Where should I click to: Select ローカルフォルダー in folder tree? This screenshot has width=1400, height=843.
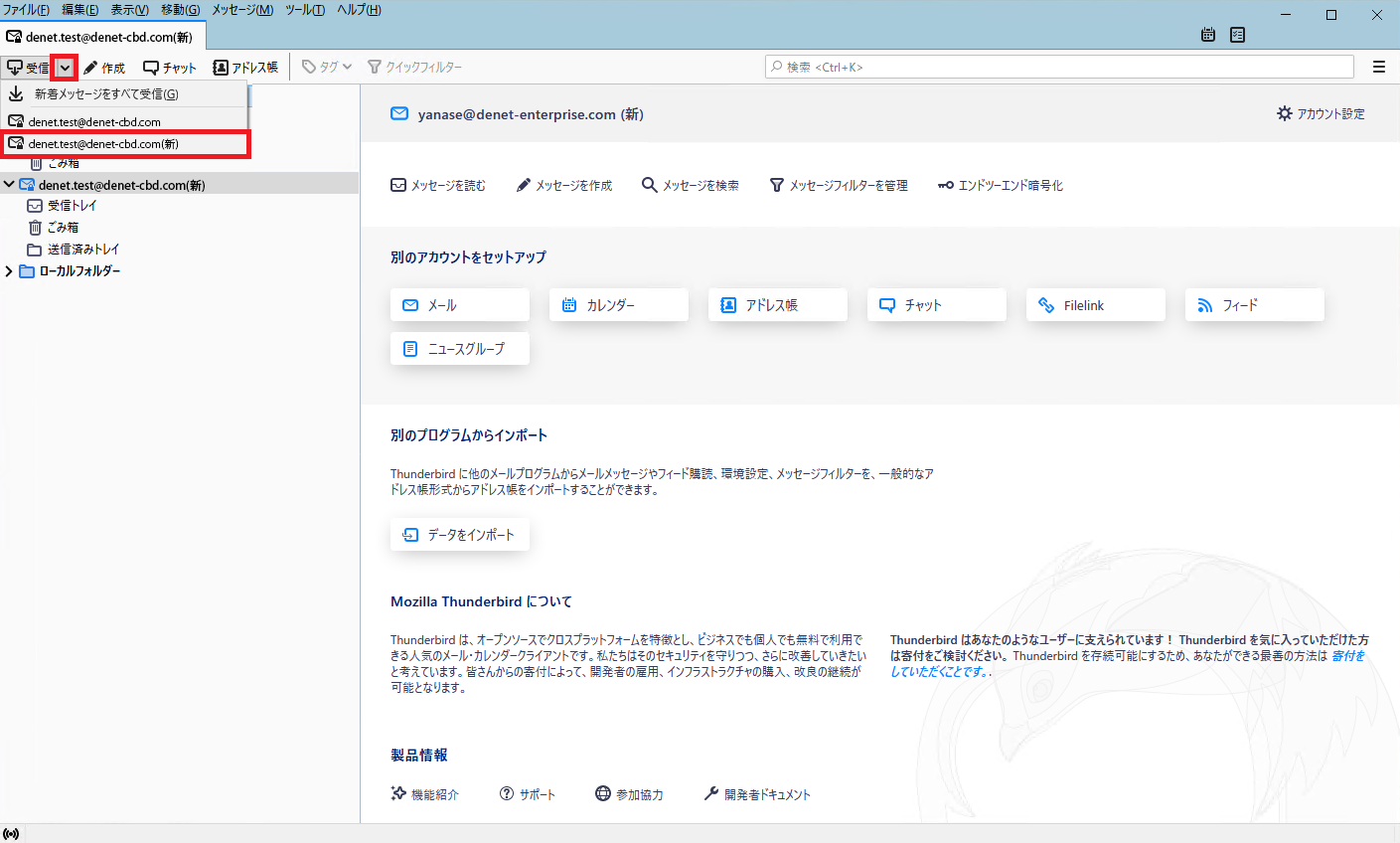tap(79, 271)
